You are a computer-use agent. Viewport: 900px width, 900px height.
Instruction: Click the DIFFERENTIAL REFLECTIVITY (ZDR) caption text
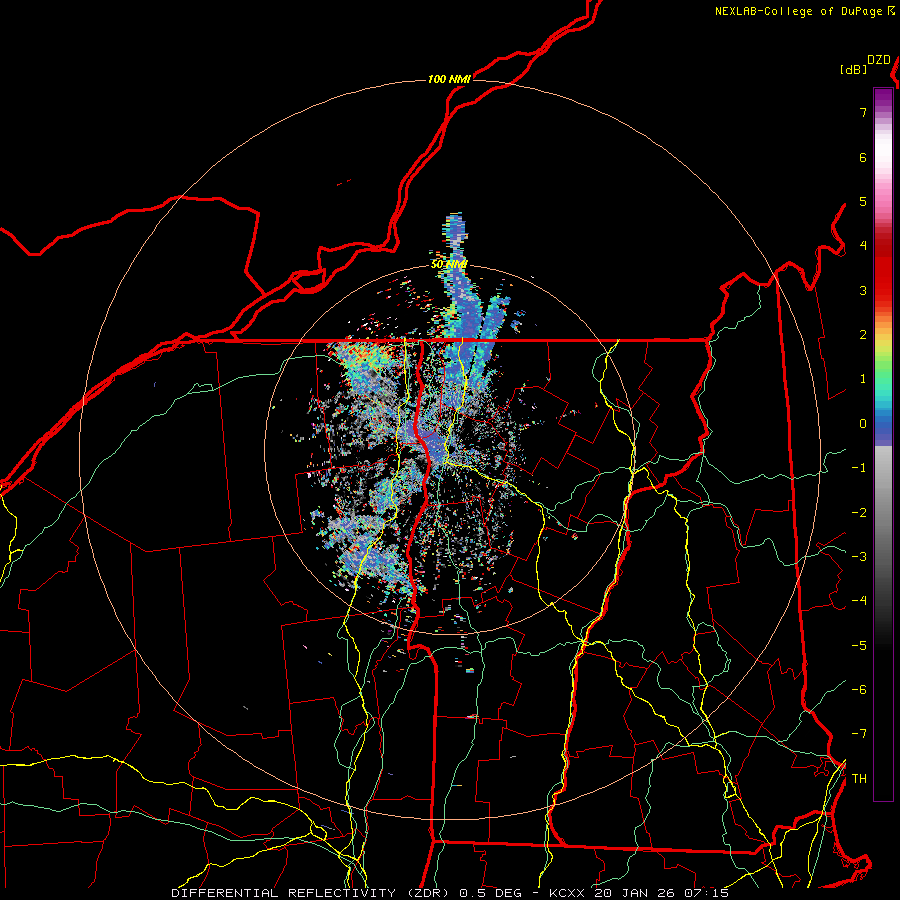pos(313,893)
